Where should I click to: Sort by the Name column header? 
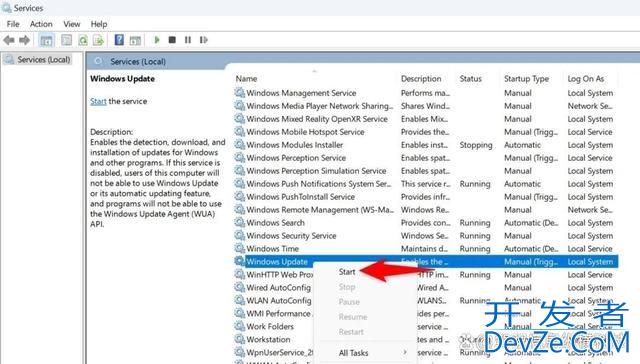click(x=246, y=79)
